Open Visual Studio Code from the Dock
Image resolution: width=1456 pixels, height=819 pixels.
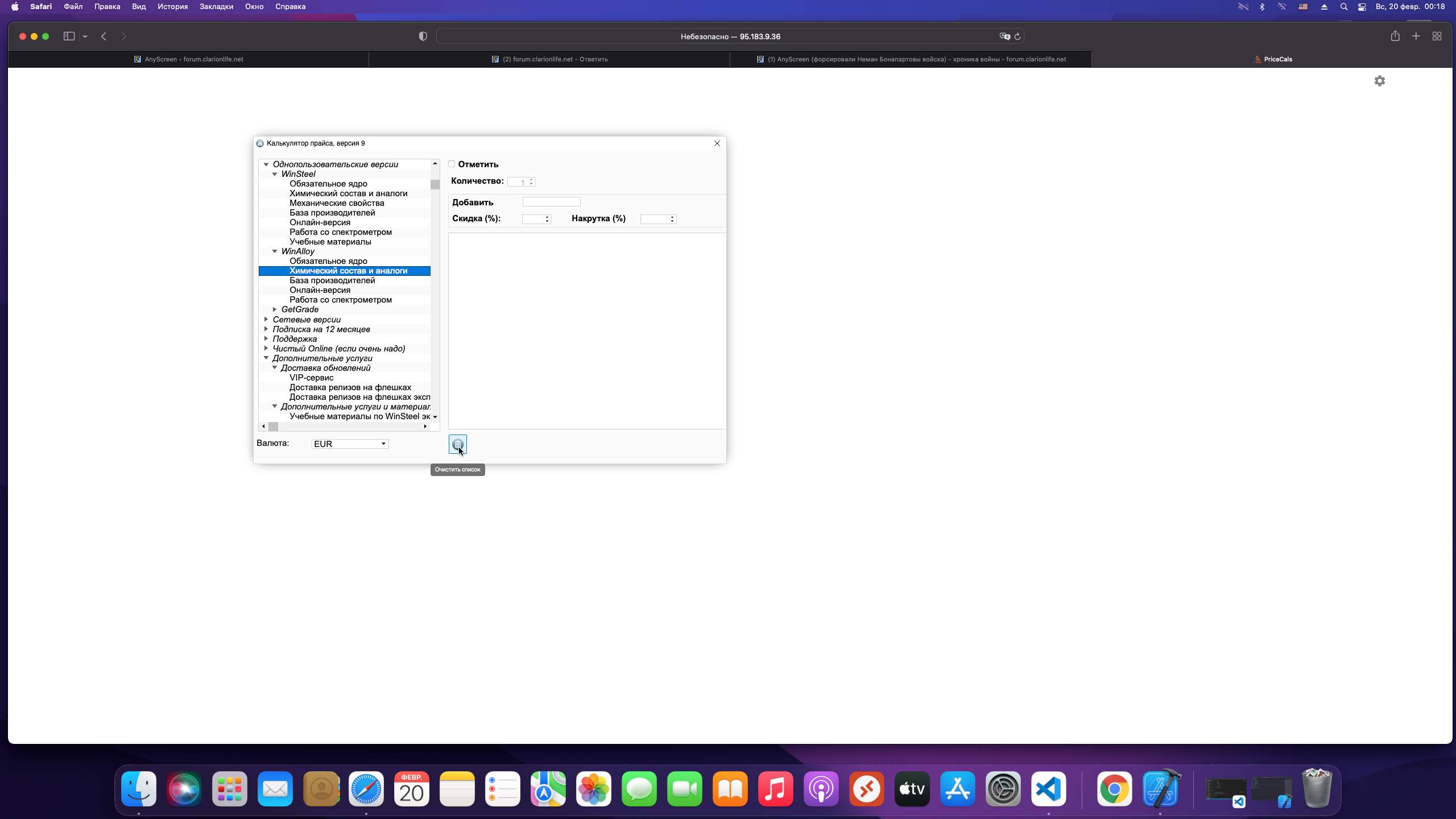(x=1048, y=789)
